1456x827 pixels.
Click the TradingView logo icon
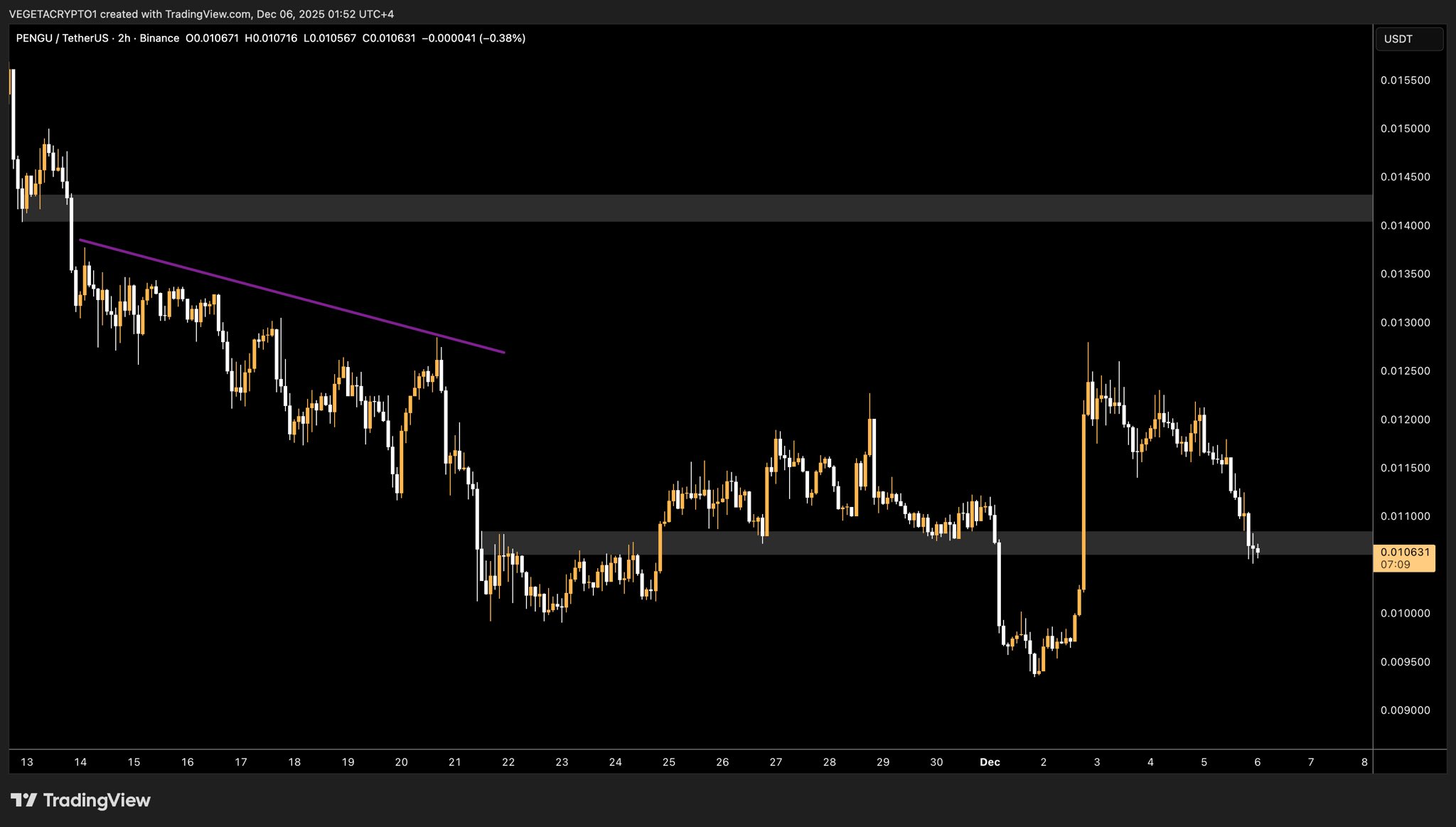pyautogui.click(x=23, y=800)
